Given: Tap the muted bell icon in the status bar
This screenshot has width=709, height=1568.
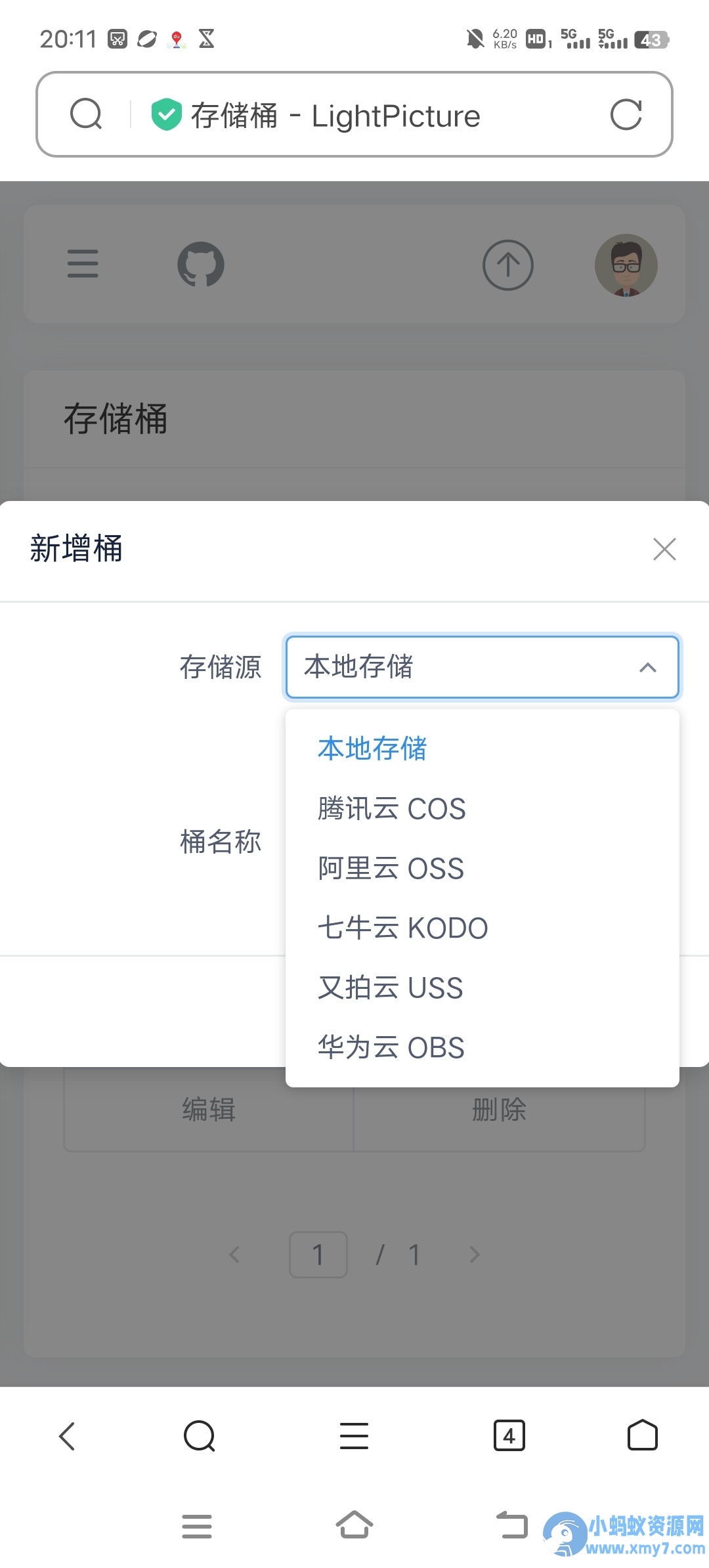Looking at the screenshot, I should (475, 39).
